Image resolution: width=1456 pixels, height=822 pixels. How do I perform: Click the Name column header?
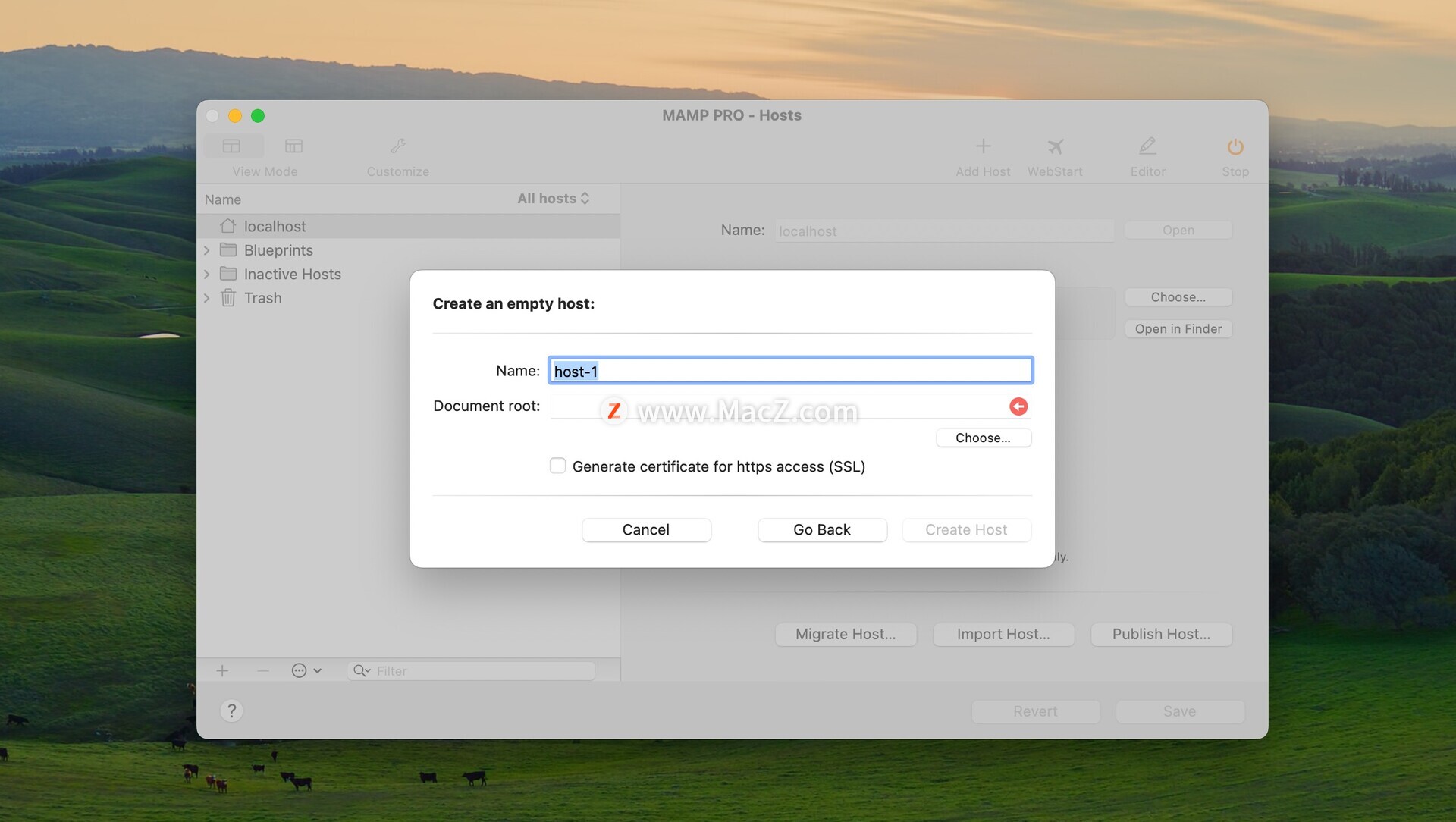(223, 199)
